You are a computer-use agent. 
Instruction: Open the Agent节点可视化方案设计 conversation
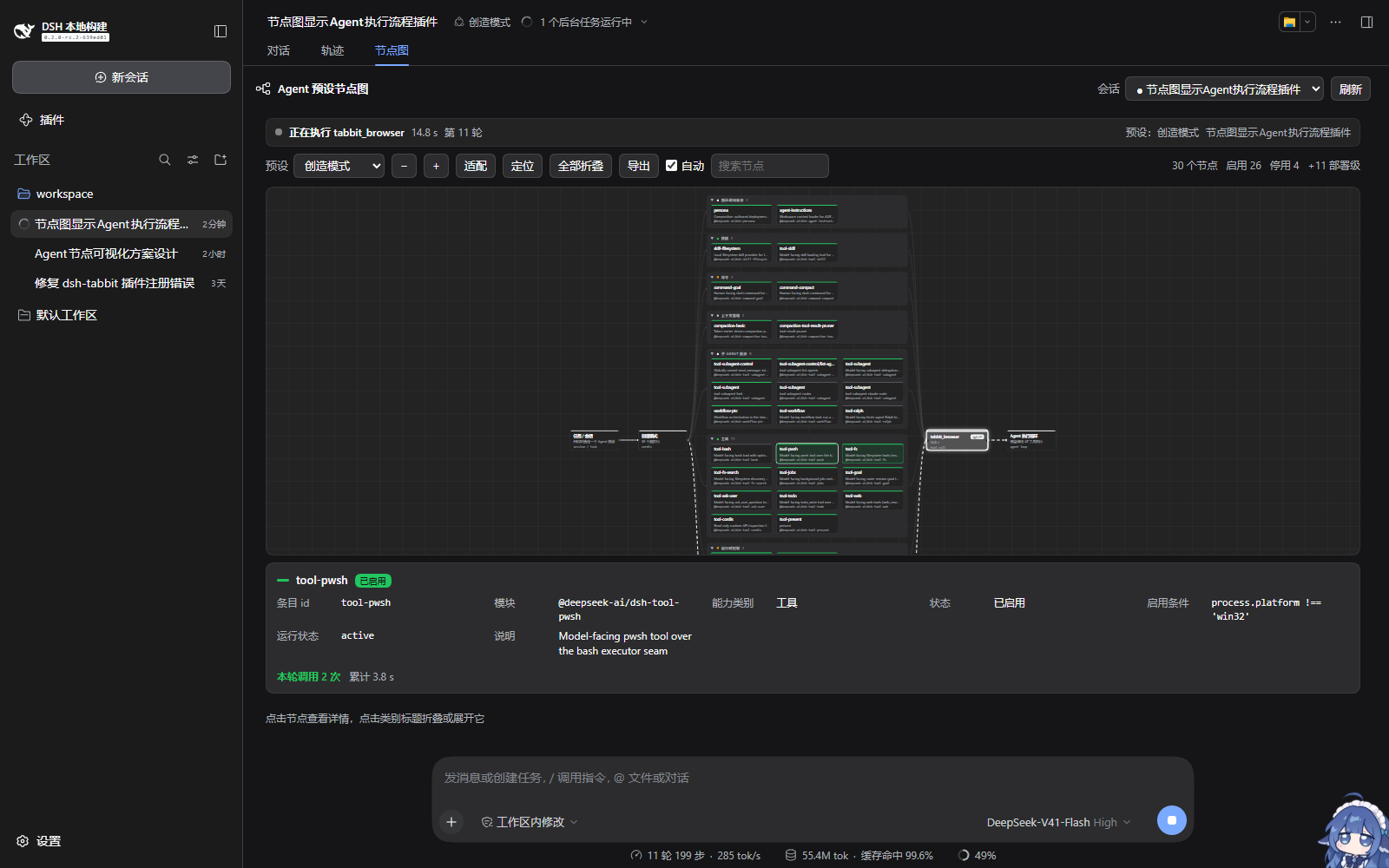(122, 253)
